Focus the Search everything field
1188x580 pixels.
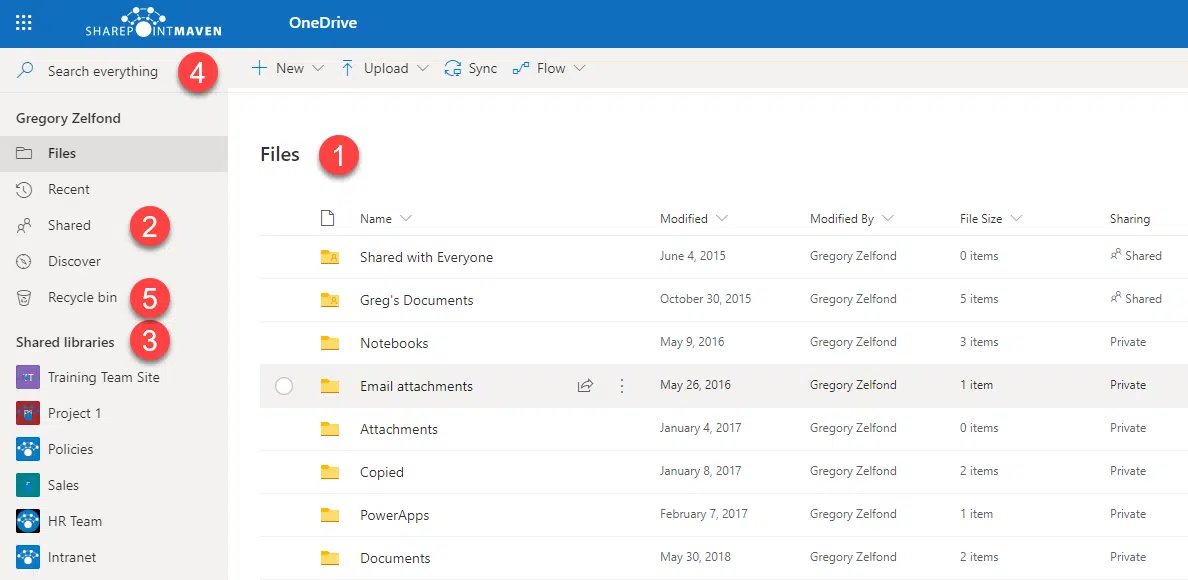[x=102, y=71]
